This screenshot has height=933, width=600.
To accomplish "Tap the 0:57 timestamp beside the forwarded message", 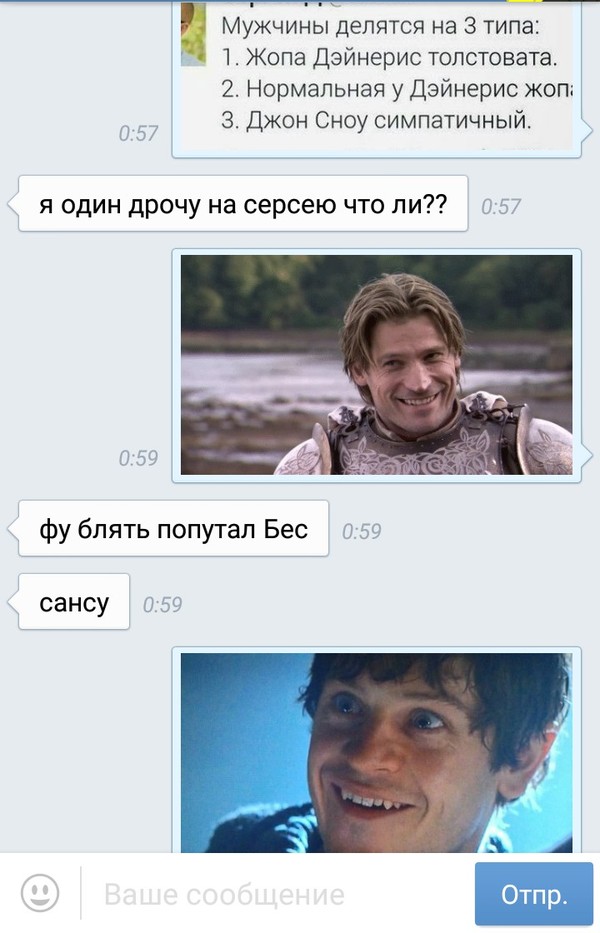I will (138, 133).
